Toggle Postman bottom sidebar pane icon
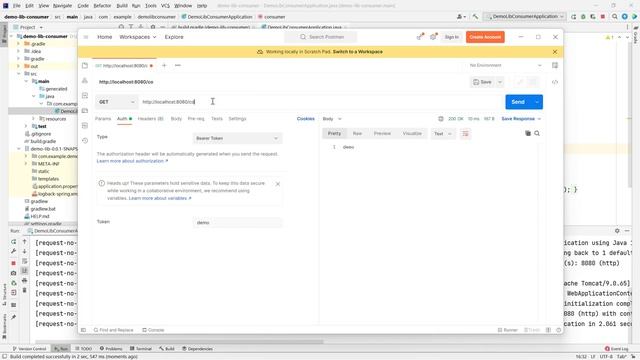Screen dimensions: 640x360 83,330
